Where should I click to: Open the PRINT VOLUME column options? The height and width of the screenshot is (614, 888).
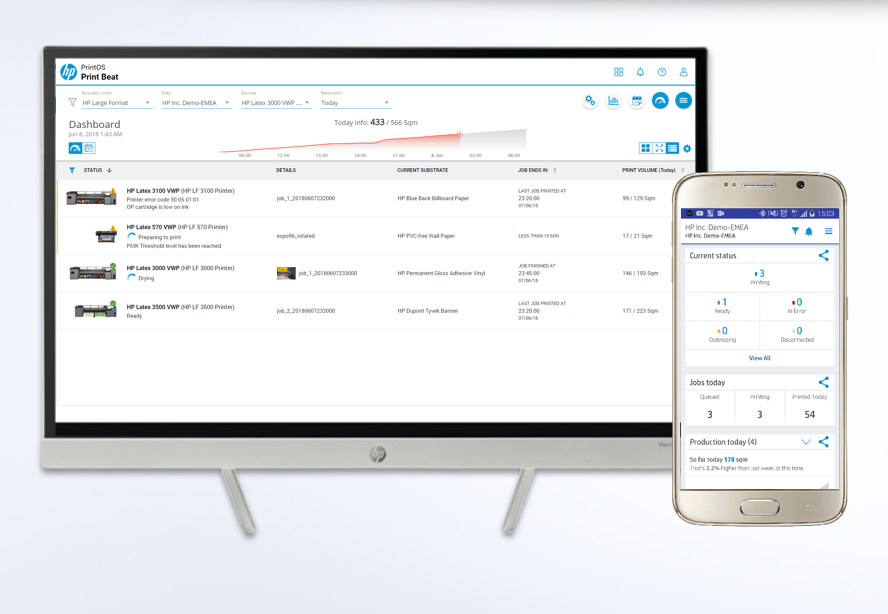(683, 170)
